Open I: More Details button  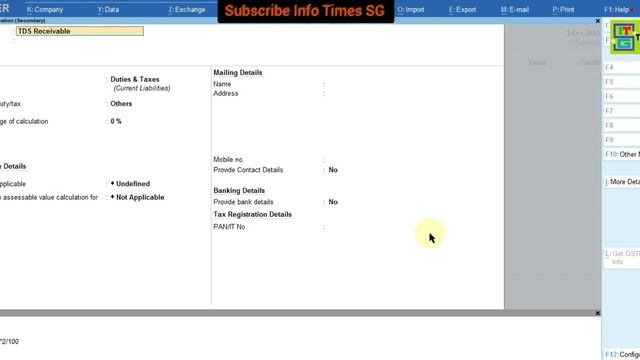[x=622, y=182]
